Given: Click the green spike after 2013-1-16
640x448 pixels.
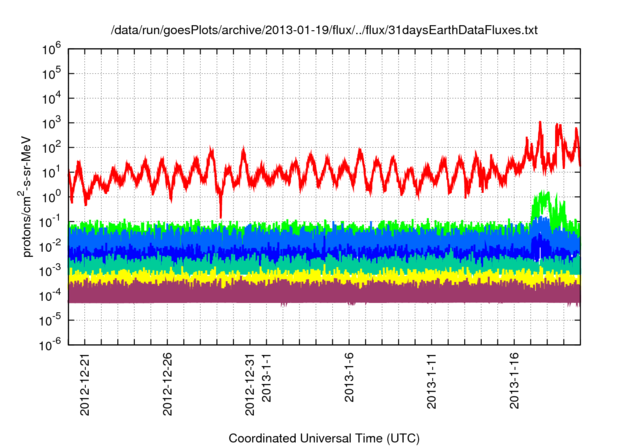Looking at the screenshot, I should [x=545, y=203].
